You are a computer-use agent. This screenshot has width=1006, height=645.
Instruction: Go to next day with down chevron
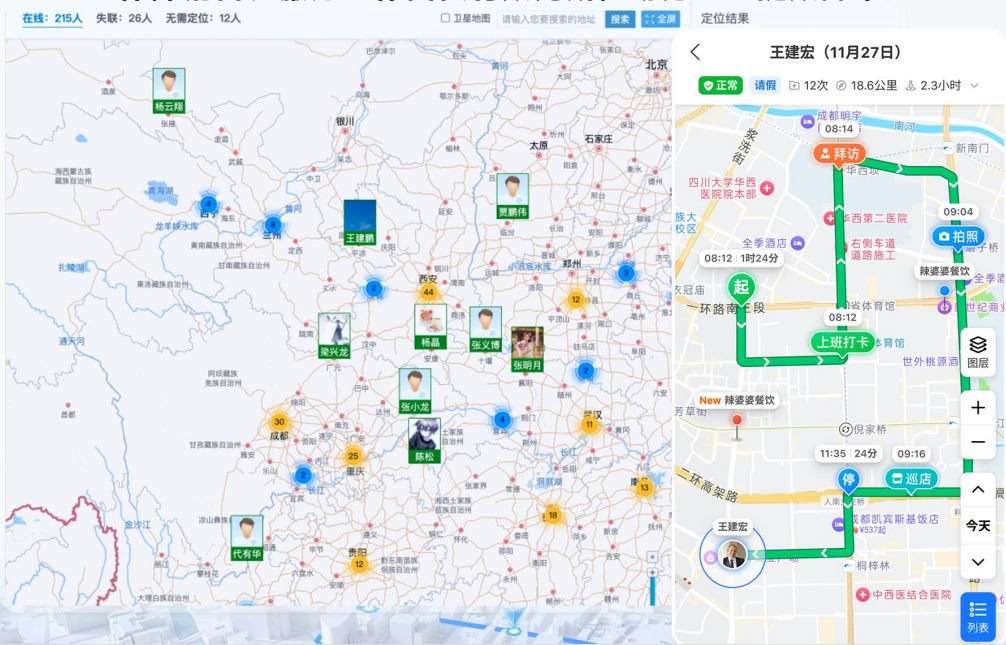click(976, 561)
